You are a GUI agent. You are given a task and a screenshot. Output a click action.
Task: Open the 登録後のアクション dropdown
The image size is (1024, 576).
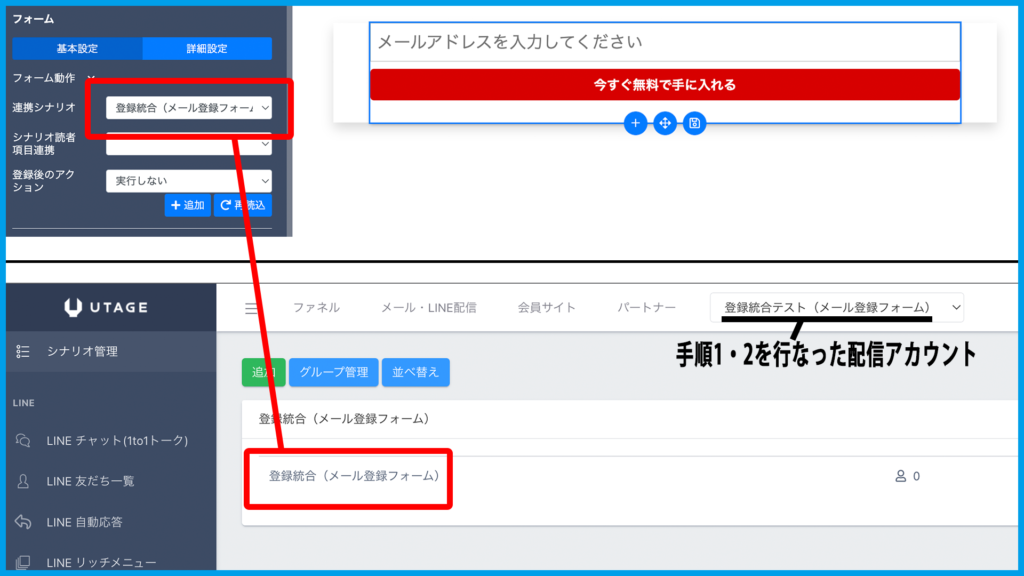coord(188,181)
